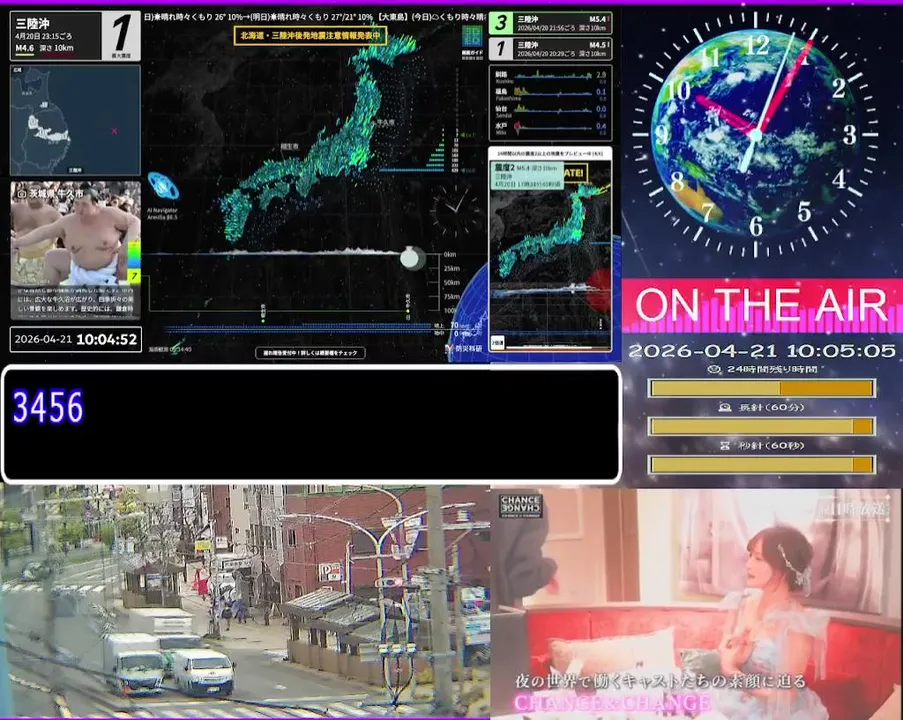Click the sumo wrestler photo thumbnail
Screen dimensions: 903x720
tap(75, 233)
